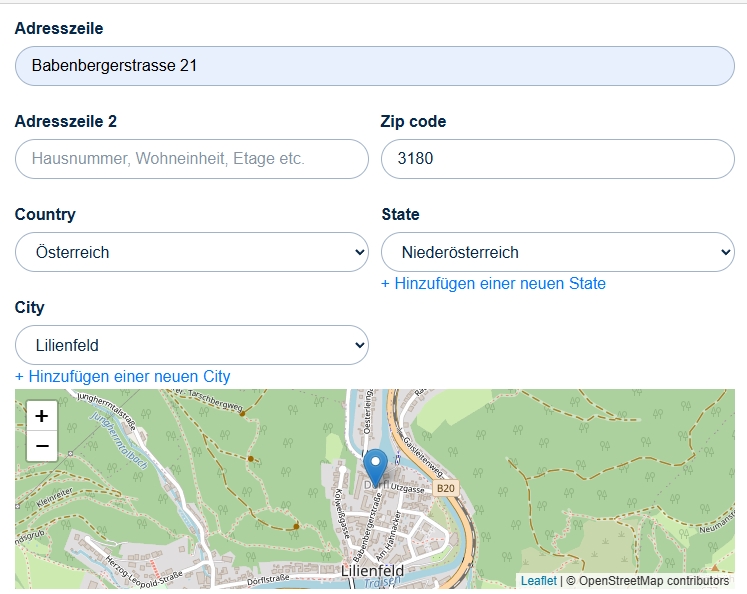747x594 pixels.
Task: Click into the Adresszeile 2 input field
Action: pos(192,159)
